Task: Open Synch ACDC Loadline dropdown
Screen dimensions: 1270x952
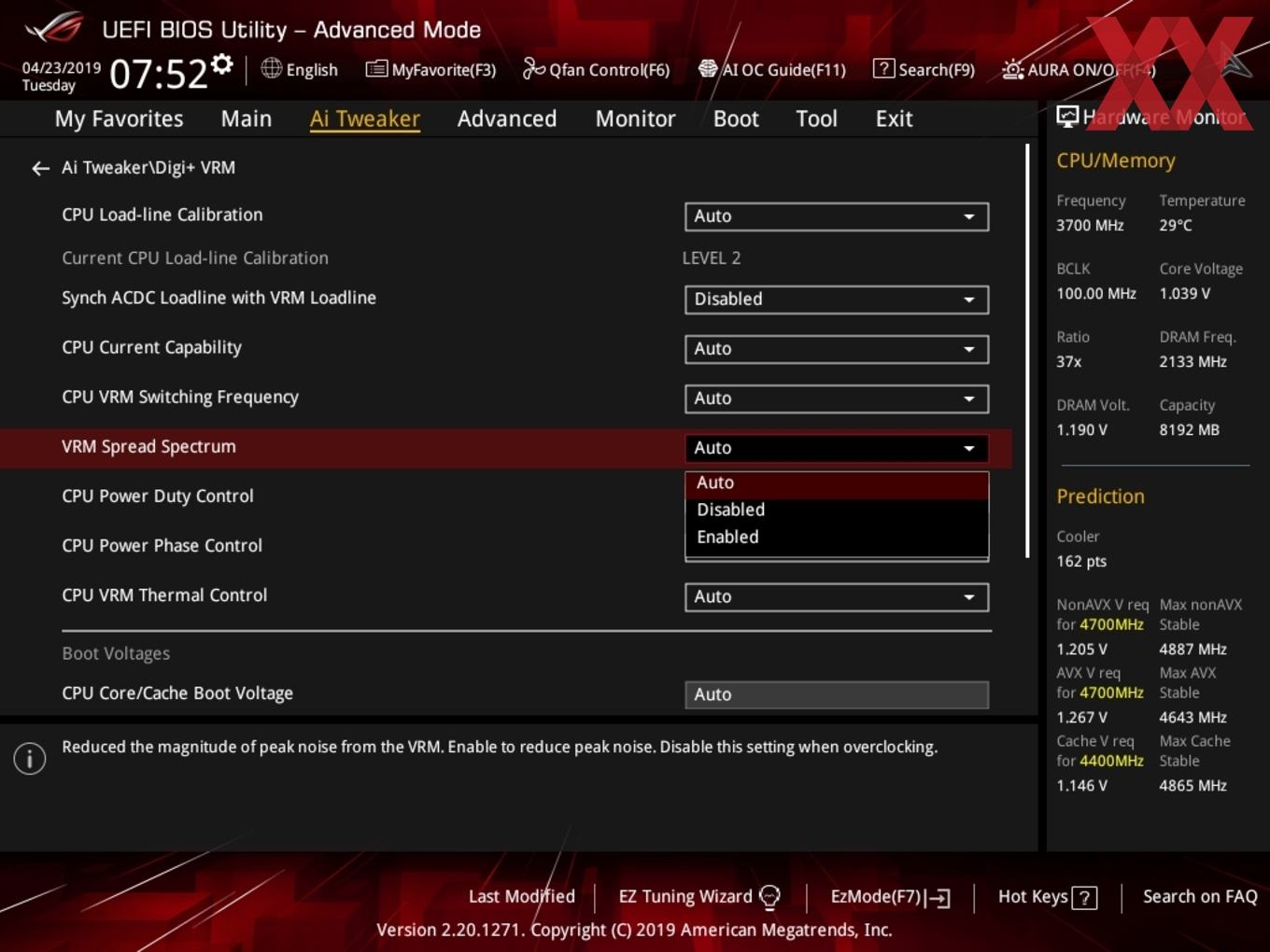Action: click(837, 300)
